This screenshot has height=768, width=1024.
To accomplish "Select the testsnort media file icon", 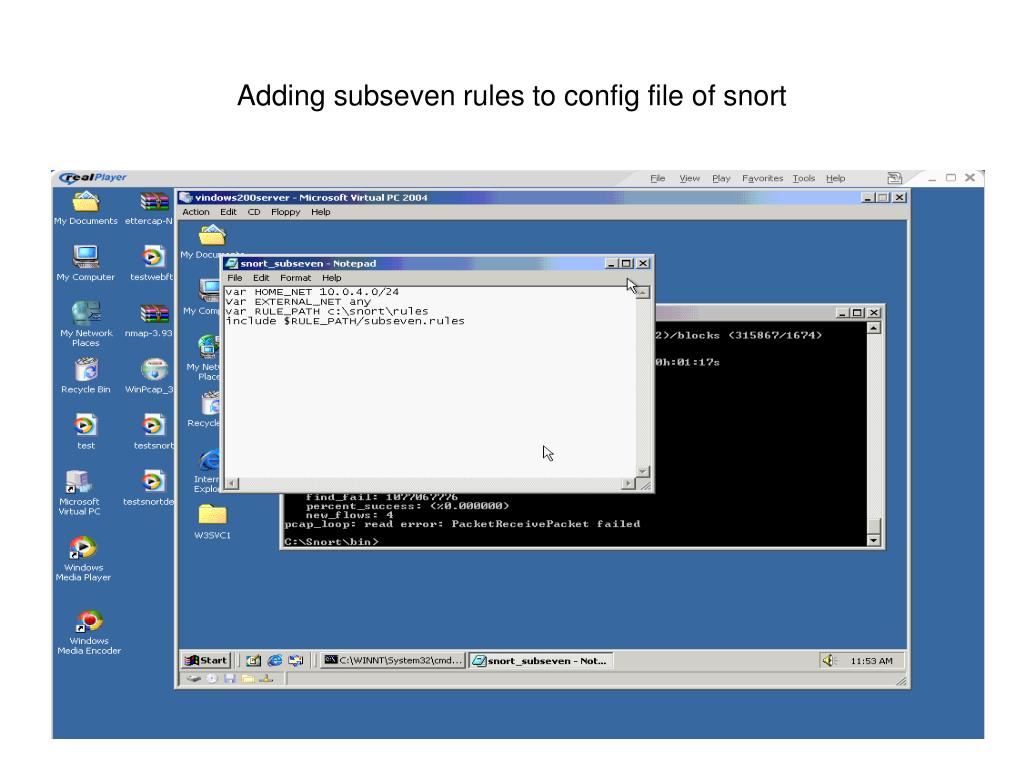I will coord(153,426).
